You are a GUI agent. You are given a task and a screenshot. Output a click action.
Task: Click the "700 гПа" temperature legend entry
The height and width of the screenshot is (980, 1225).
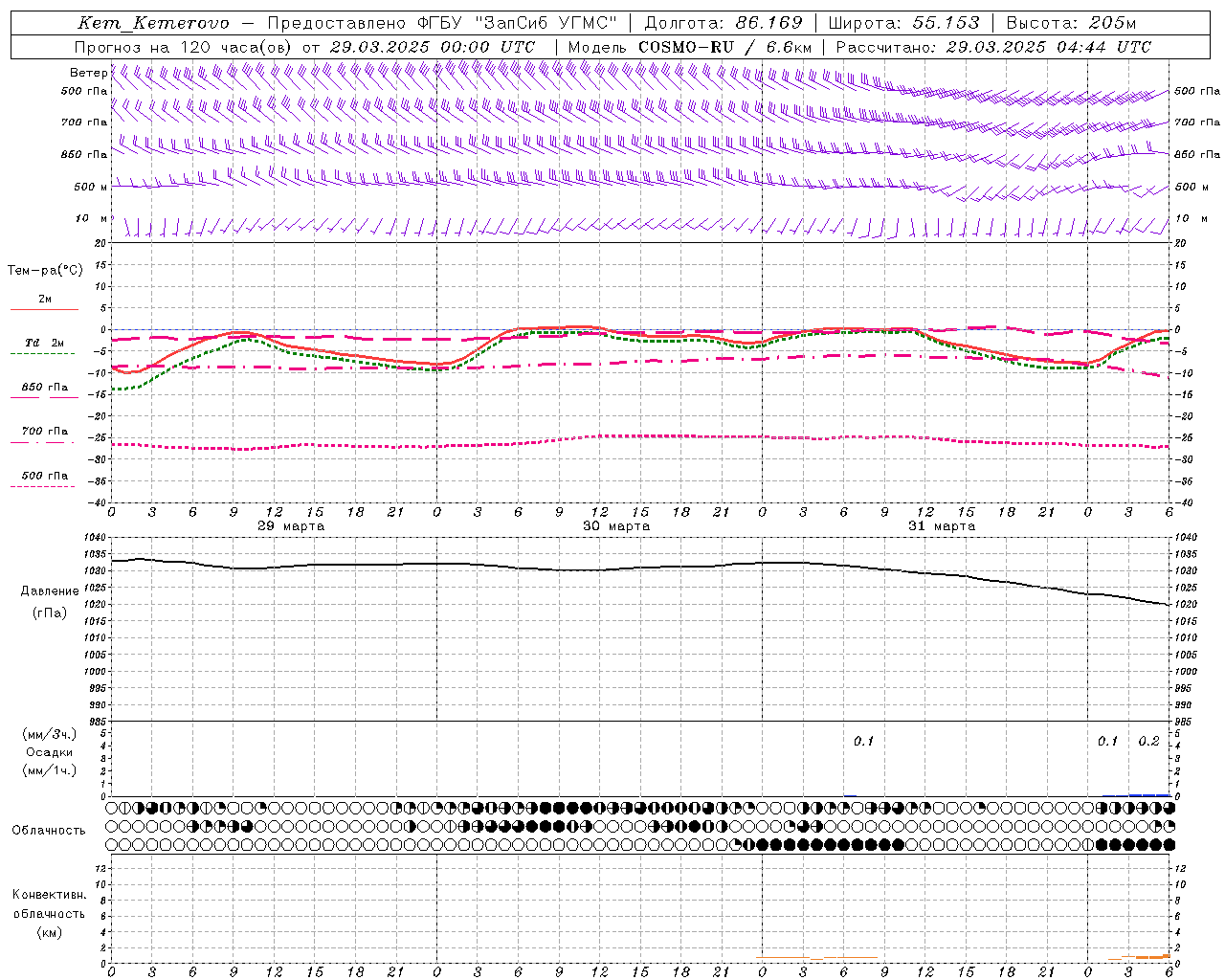pos(45,431)
